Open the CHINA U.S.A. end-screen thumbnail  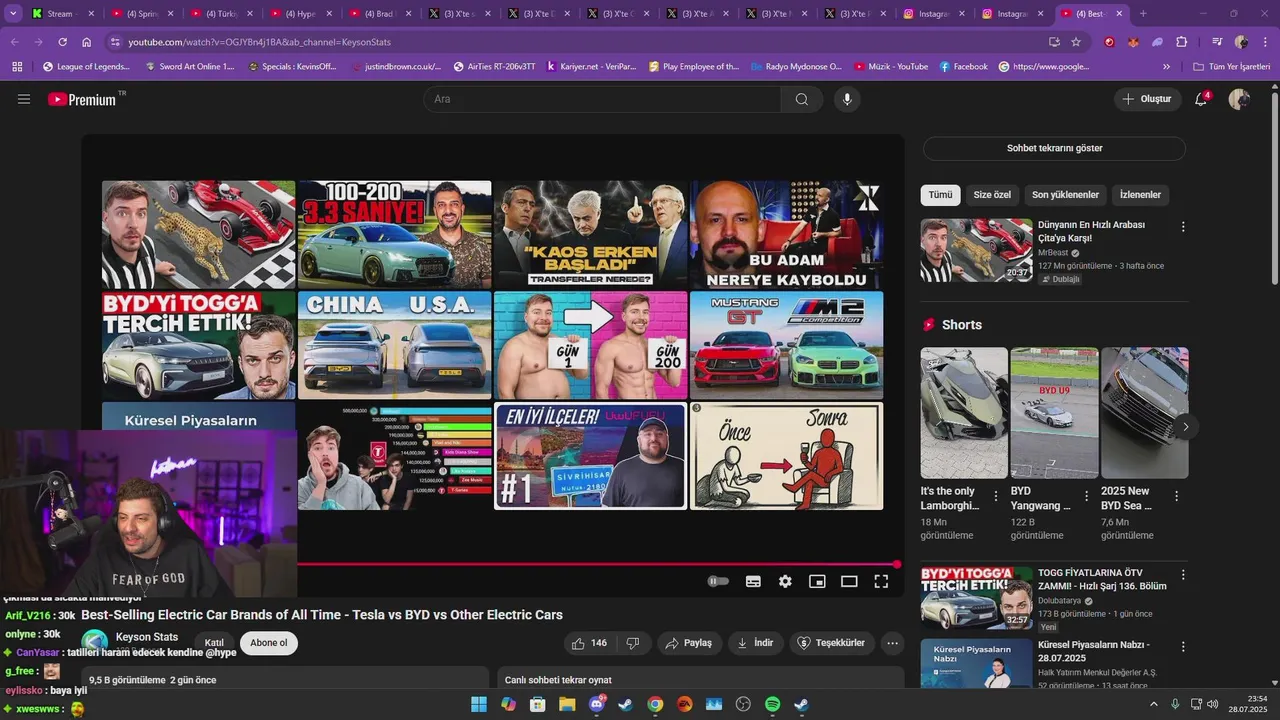tap(394, 345)
